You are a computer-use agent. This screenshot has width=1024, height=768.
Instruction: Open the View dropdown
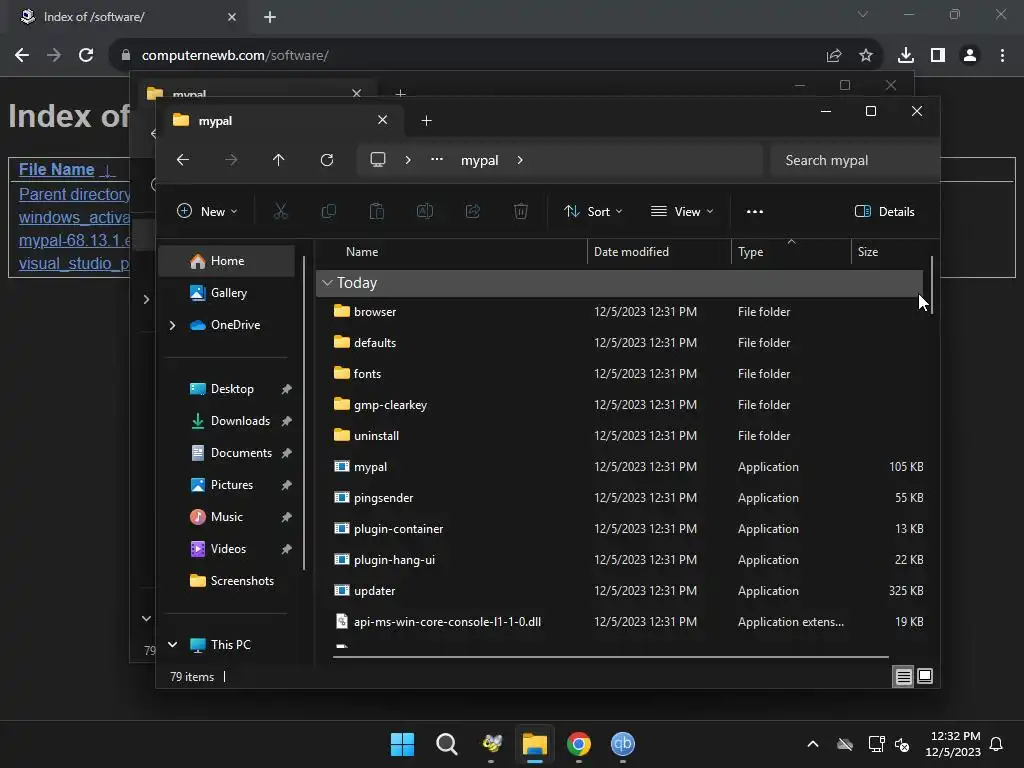pyautogui.click(x=682, y=212)
